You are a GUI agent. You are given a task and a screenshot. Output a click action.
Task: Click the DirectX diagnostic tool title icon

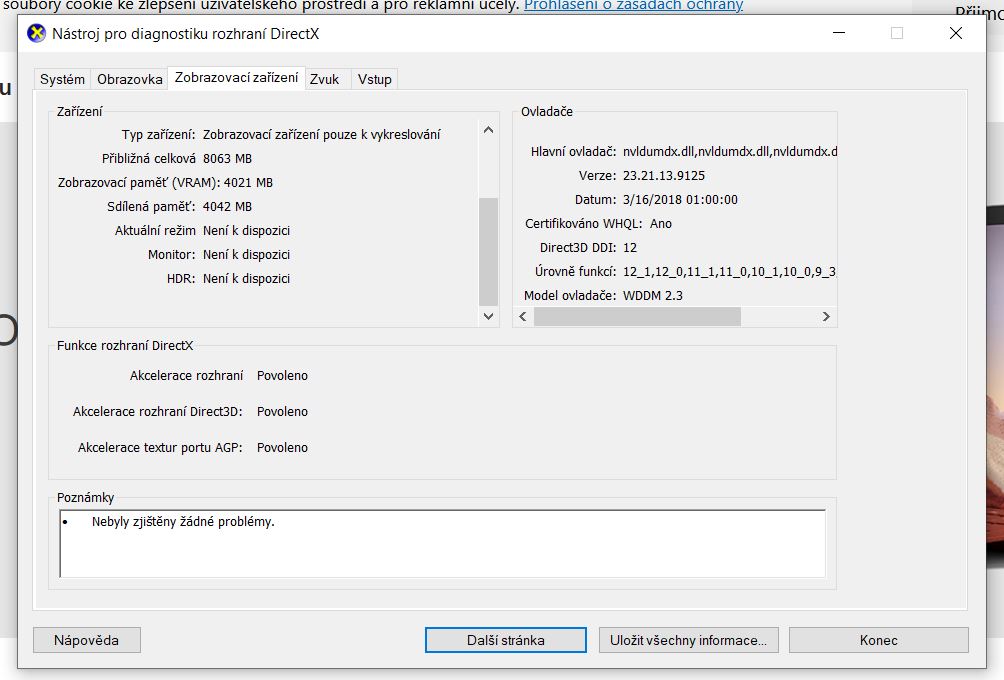36,33
